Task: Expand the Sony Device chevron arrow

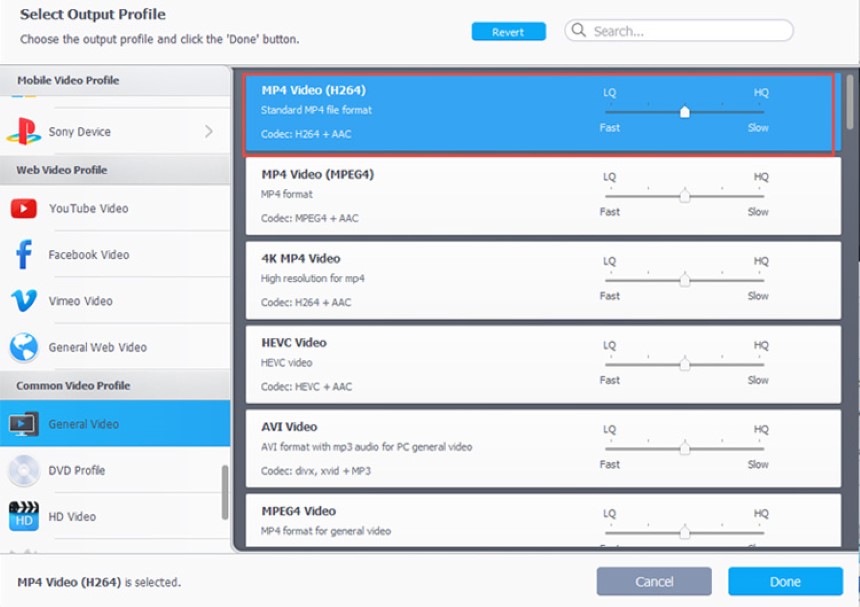Action: coord(208,132)
